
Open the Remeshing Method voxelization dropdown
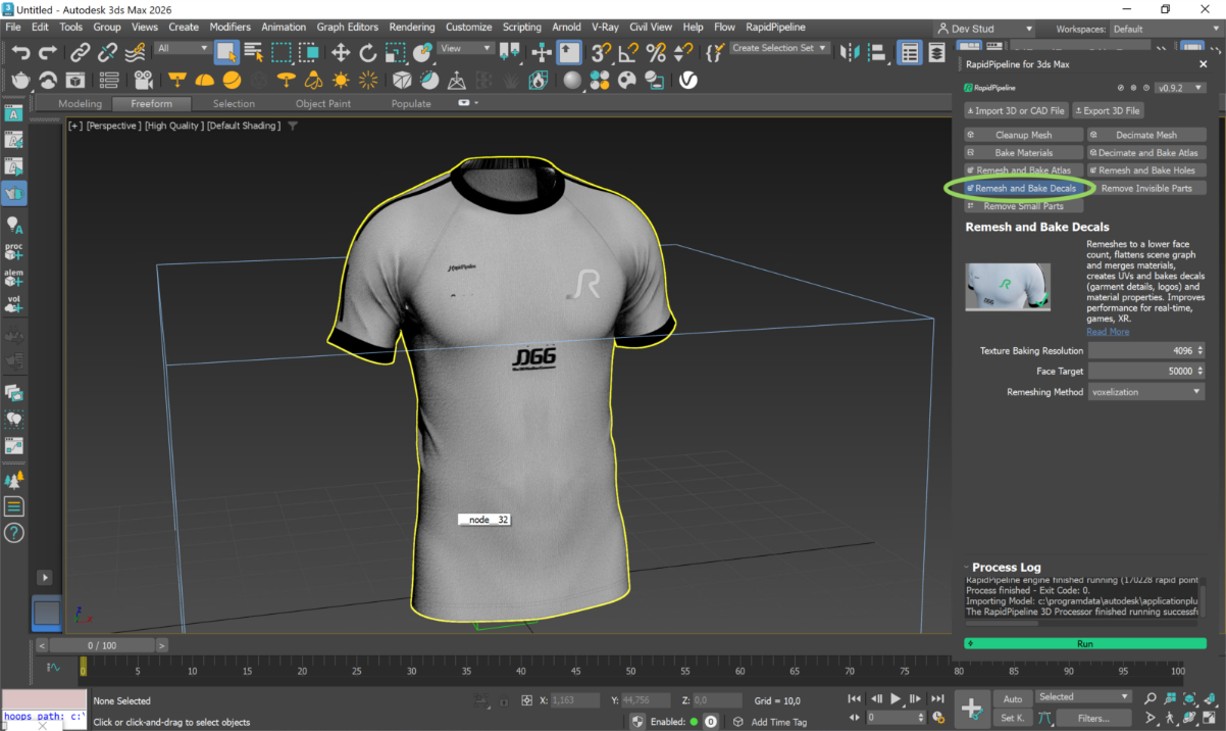click(1146, 392)
